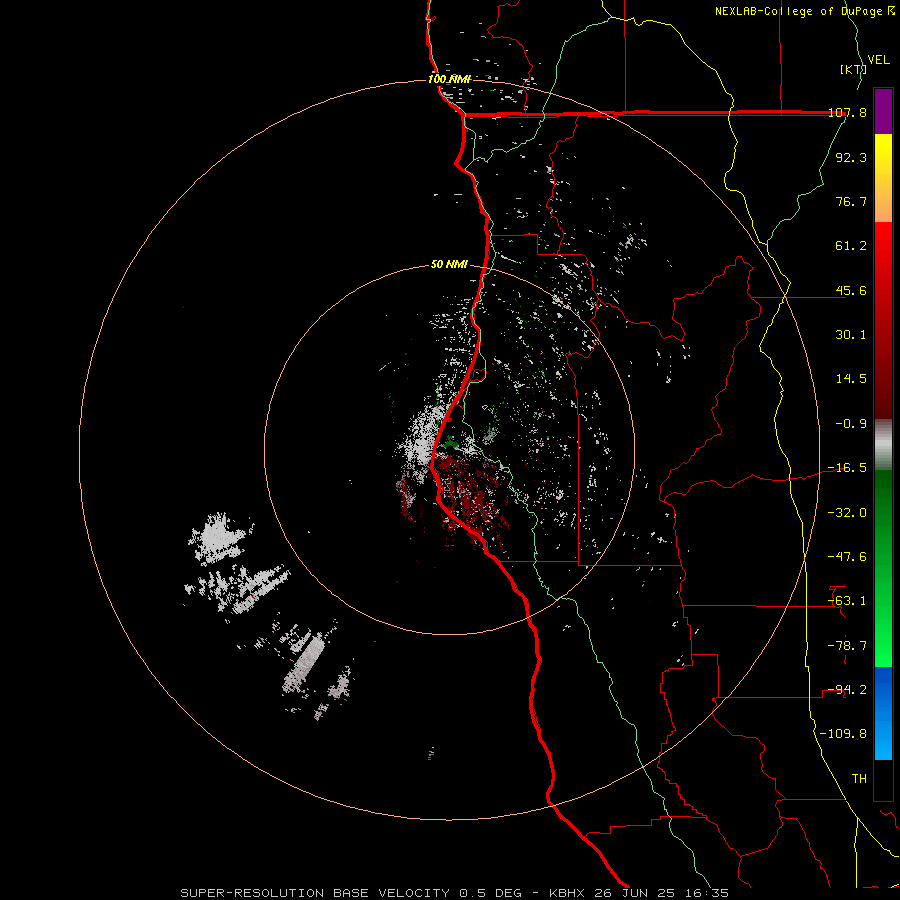
Task: Click the 30.1 velocity scale value
Action: click(x=851, y=335)
